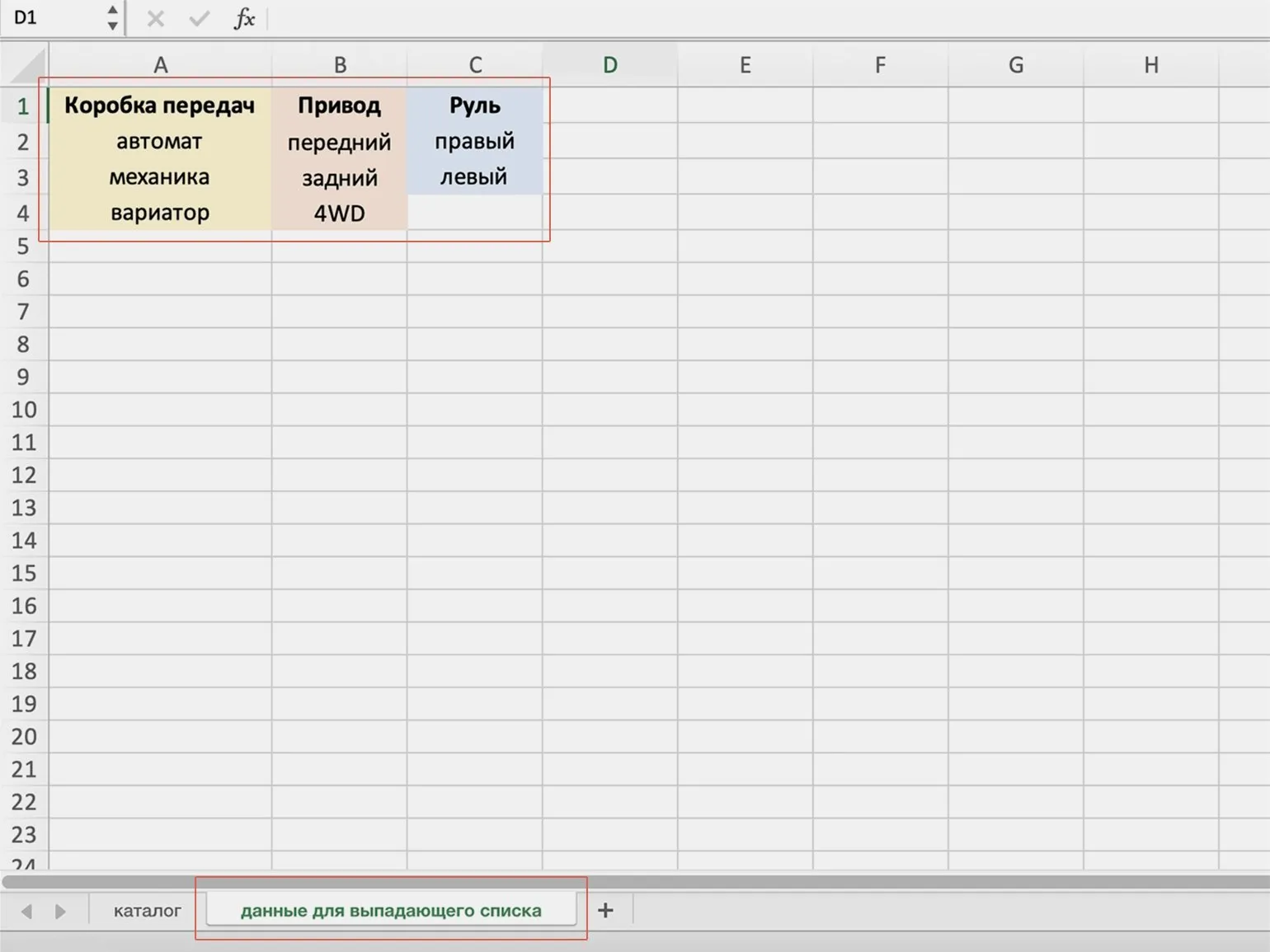Click the confirm entry checkmark icon

199,18
